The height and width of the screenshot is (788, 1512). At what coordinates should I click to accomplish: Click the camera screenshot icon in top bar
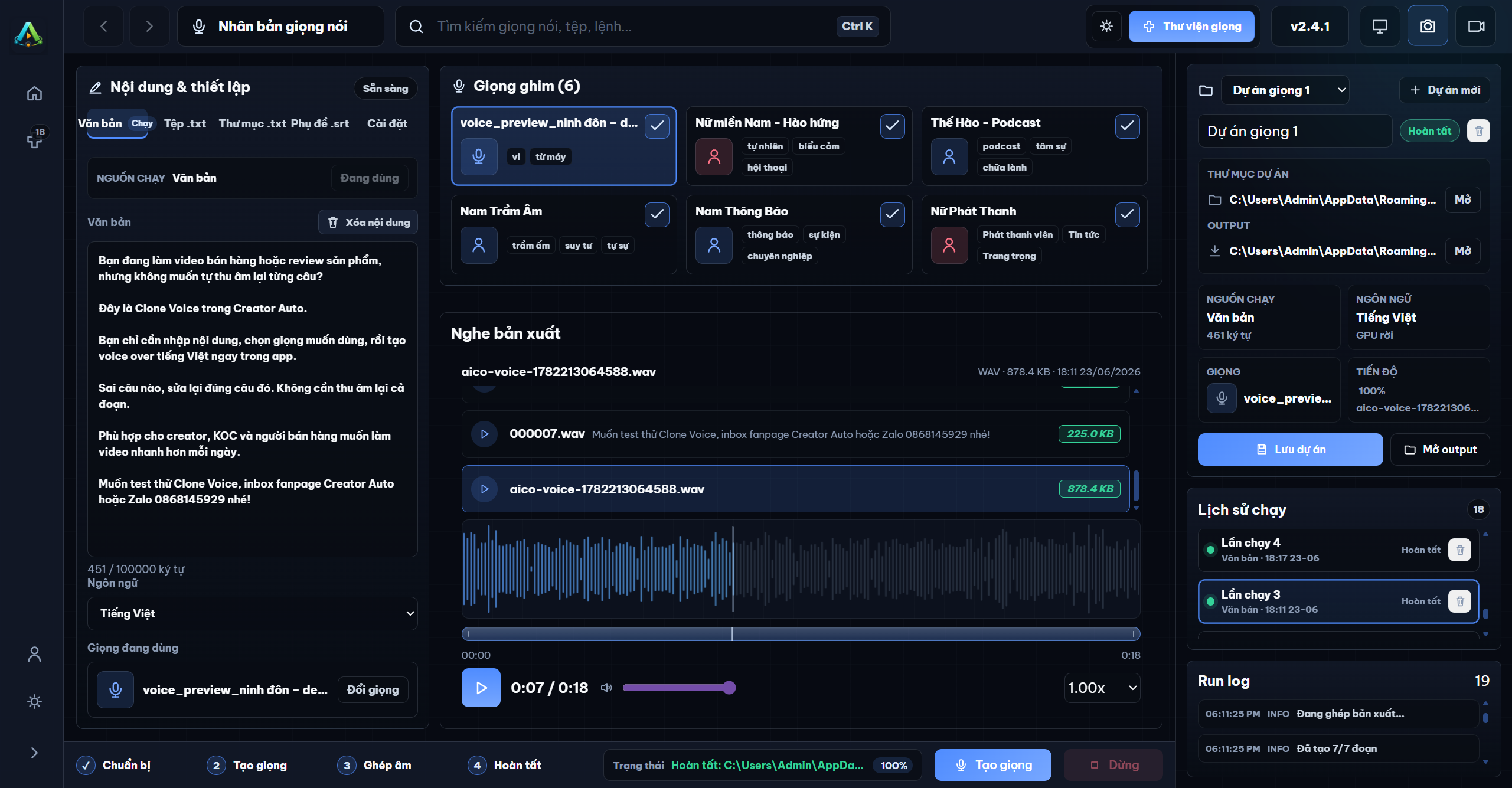(1428, 26)
